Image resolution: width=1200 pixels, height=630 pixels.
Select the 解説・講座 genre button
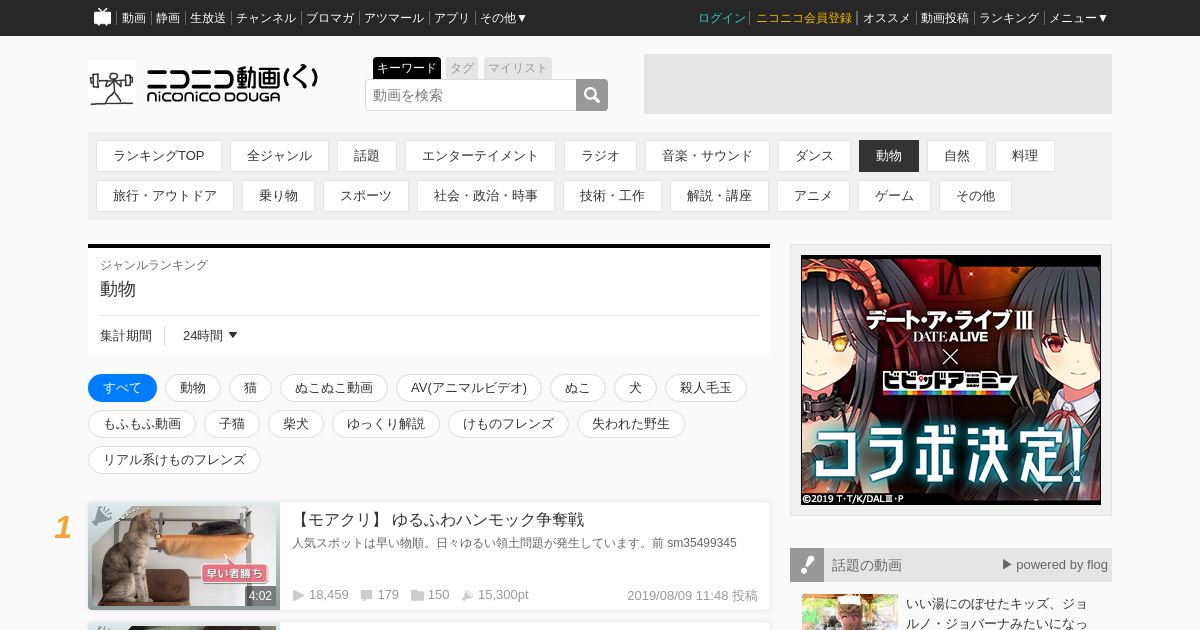click(719, 196)
